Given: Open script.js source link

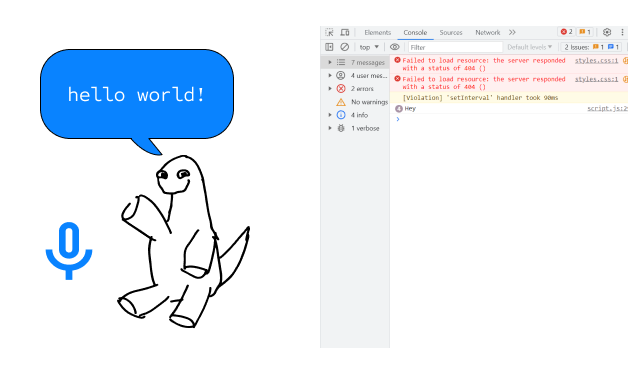Looking at the screenshot, I should (607, 109).
